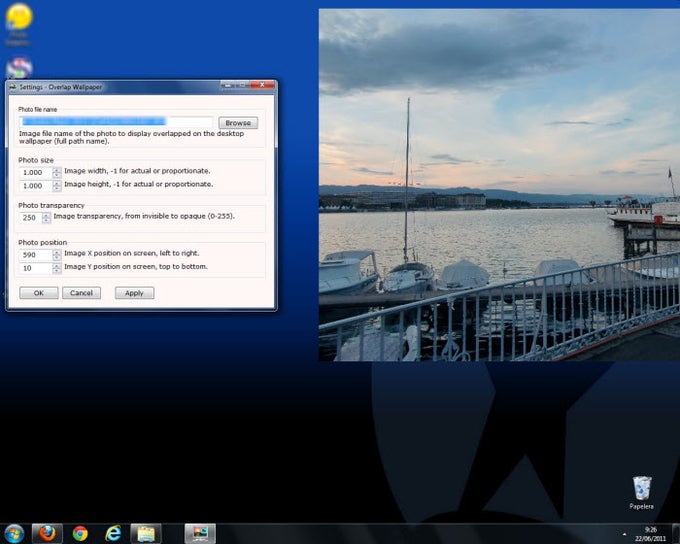Cancel the Overlap Wallpaper settings dialog

click(82, 293)
